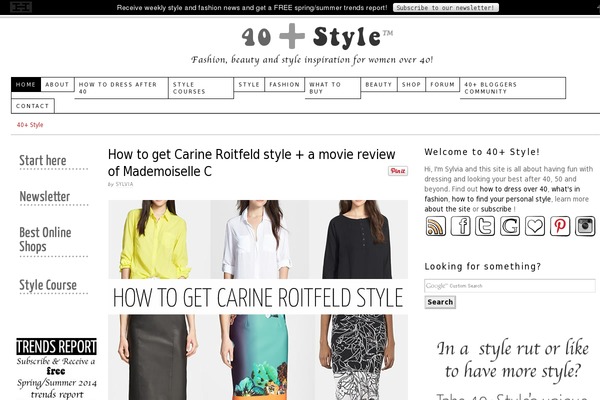This screenshot has height=400, width=600.
Task: Click the Search button
Action: (440, 302)
